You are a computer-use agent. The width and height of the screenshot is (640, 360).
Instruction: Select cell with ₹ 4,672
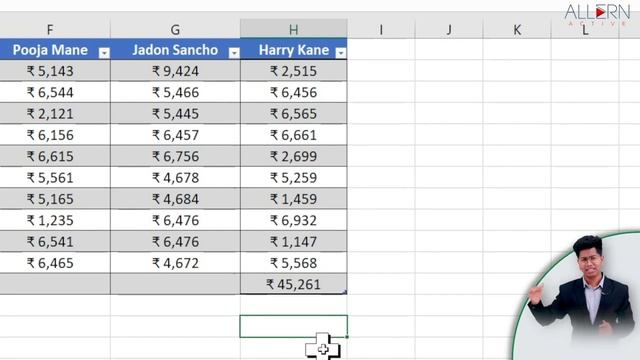pos(175,263)
